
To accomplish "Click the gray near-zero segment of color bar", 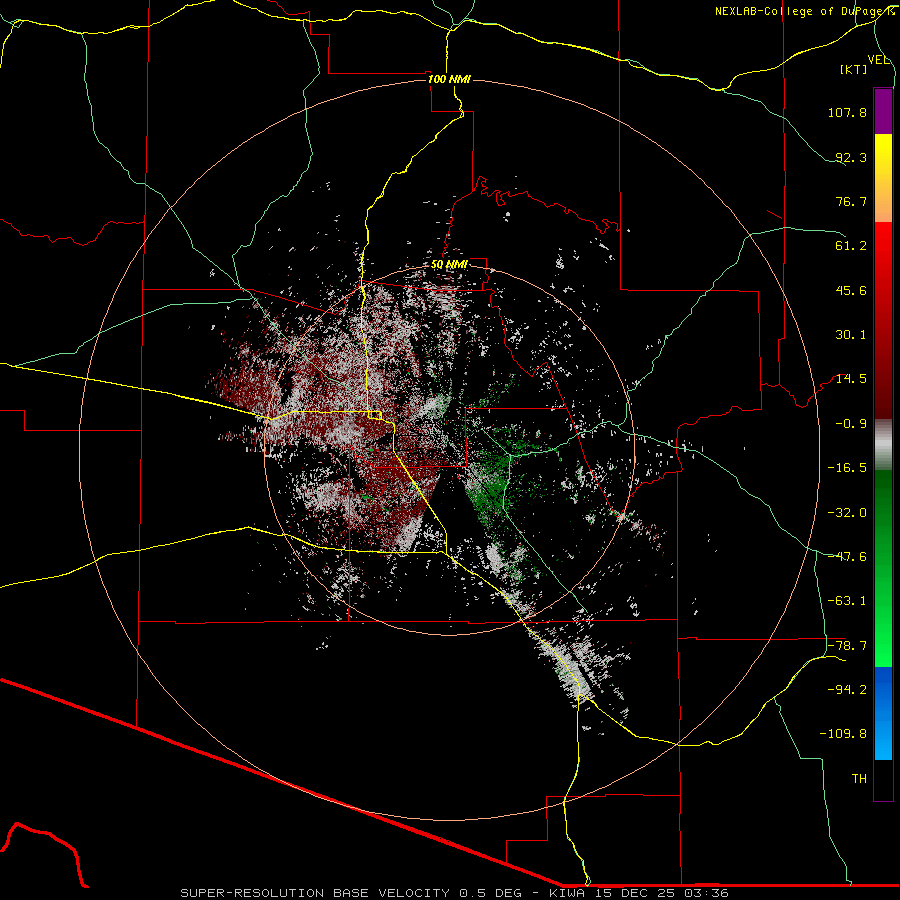I will (883, 445).
